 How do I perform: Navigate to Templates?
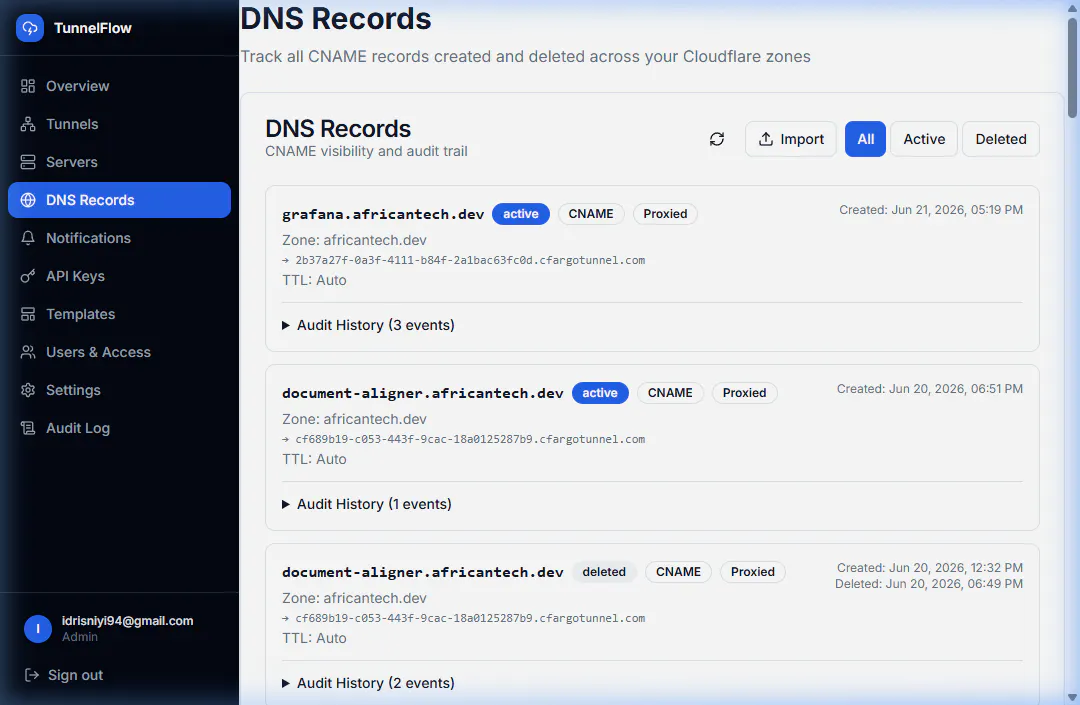point(119,314)
